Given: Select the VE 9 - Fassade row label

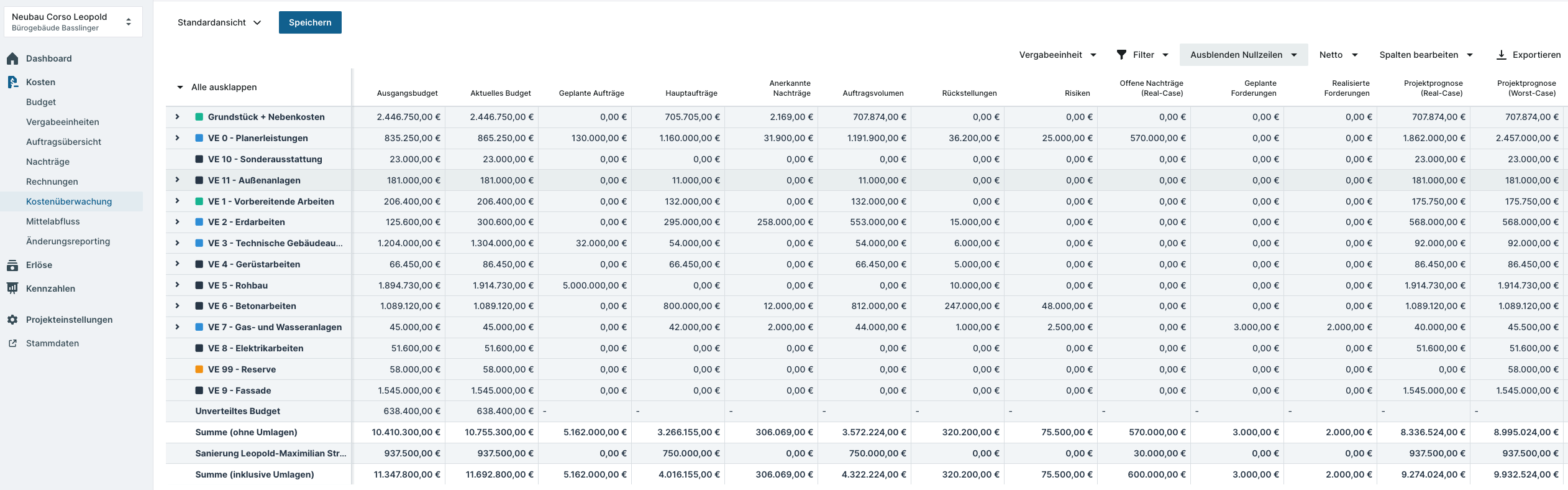Looking at the screenshot, I should click(239, 391).
